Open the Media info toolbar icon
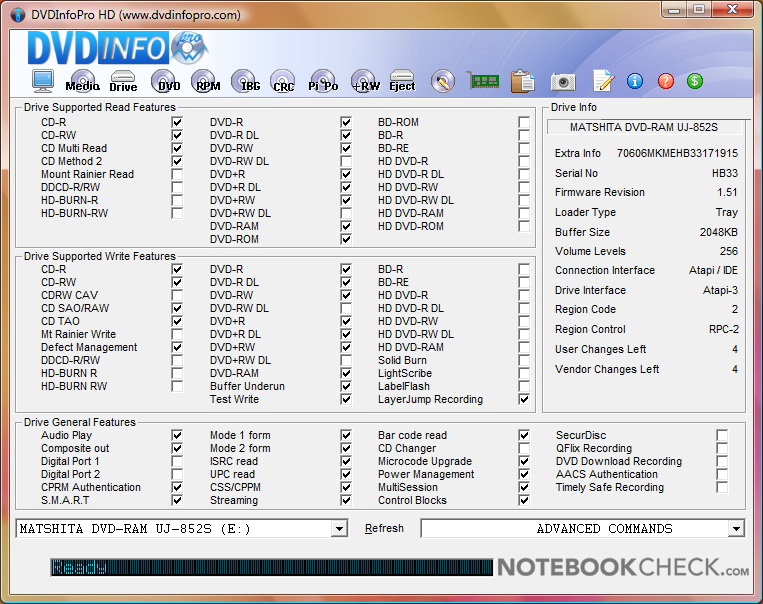 click(83, 81)
